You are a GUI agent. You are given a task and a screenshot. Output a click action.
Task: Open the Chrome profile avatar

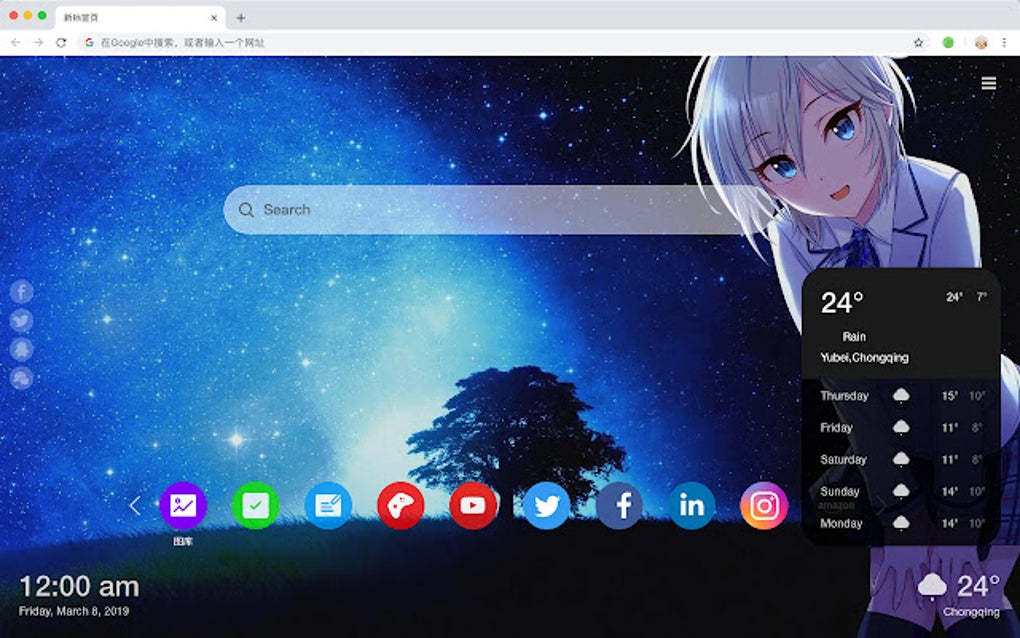(x=981, y=42)
